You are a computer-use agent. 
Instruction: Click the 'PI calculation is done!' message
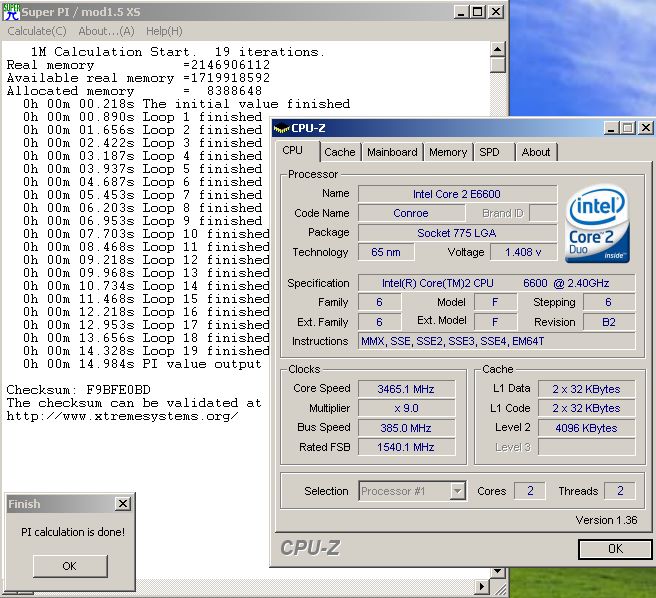pos(73,532)
